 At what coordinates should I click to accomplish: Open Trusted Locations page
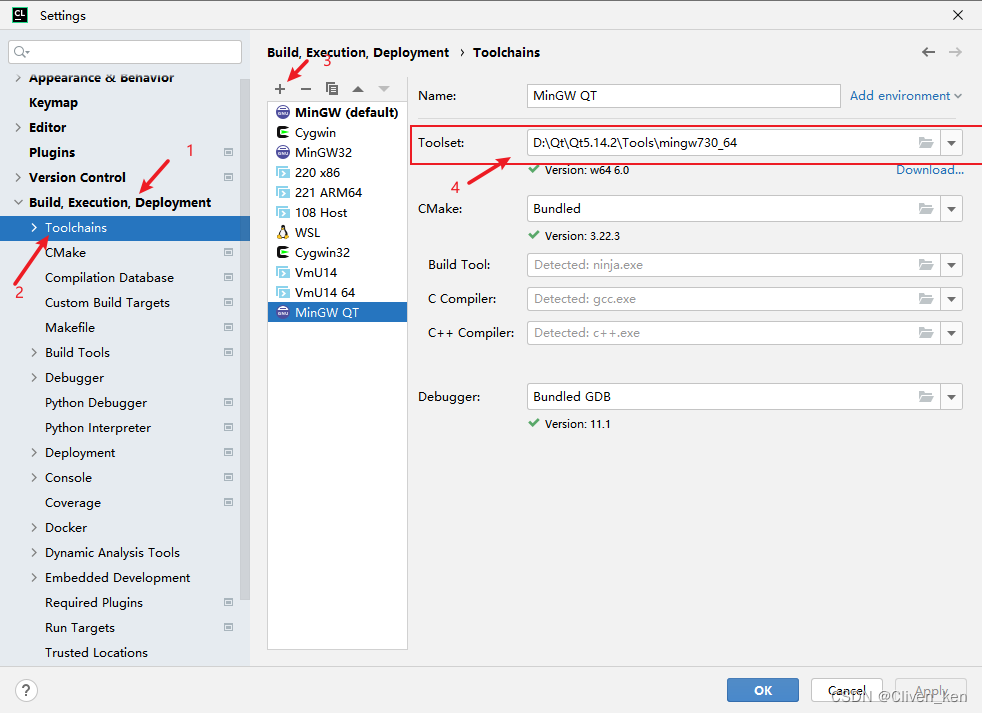point(96,653)
